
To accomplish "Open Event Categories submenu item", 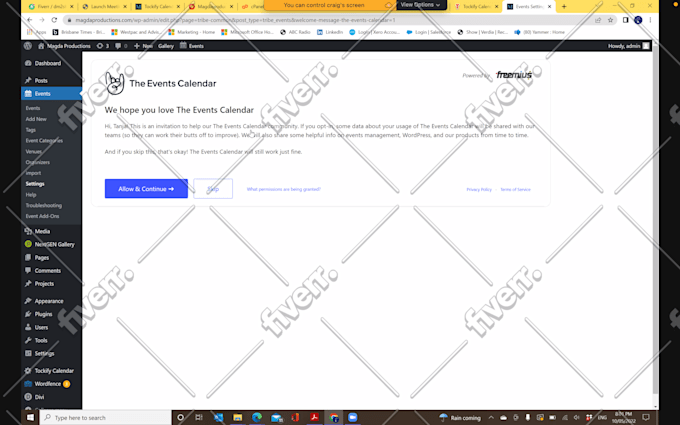I will coord(44,141).
